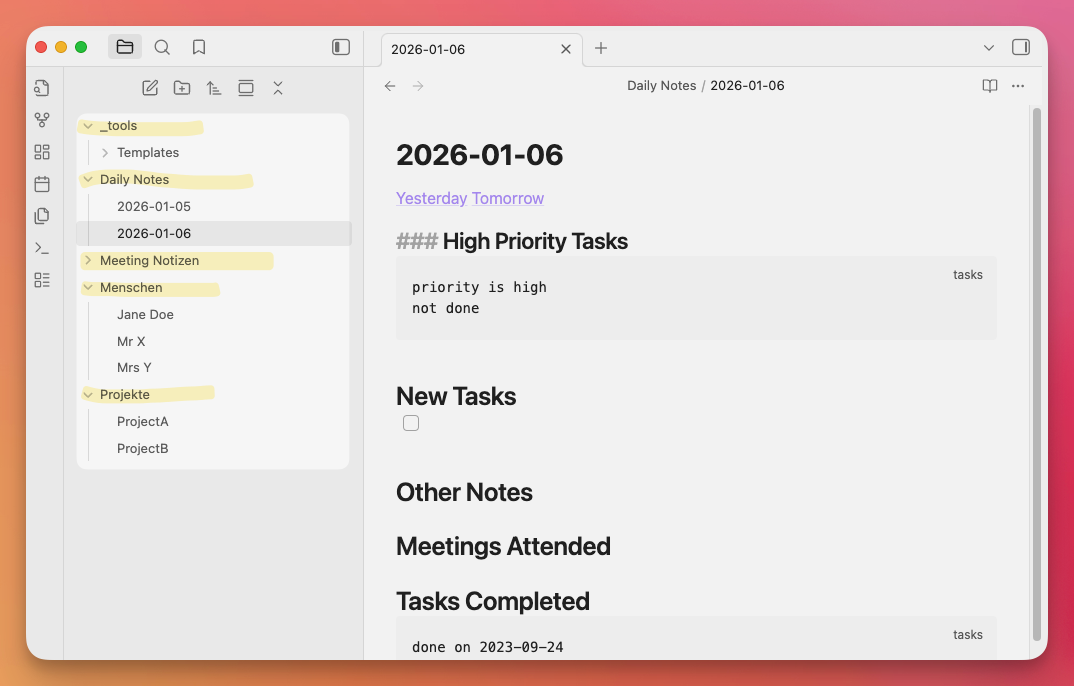Expand the Meeting Notizen folder
Viewport: 1074px width, 686px height.
pyautogui.click(x=88, y=261)
